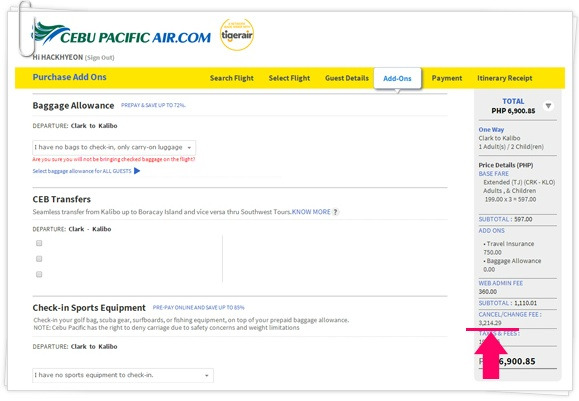Click BASE FARE in price details
579x401 pixels.
pos(494,174)
